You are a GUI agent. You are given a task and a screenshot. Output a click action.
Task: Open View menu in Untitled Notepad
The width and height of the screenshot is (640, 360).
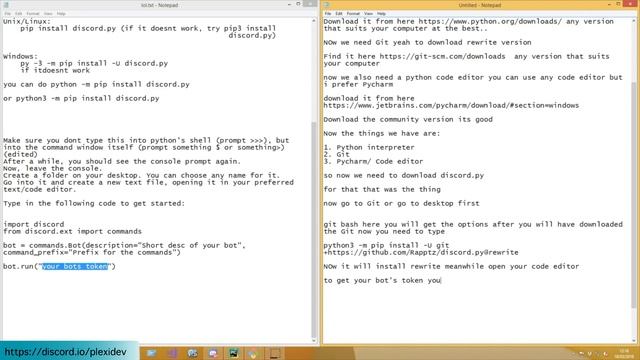368,13
